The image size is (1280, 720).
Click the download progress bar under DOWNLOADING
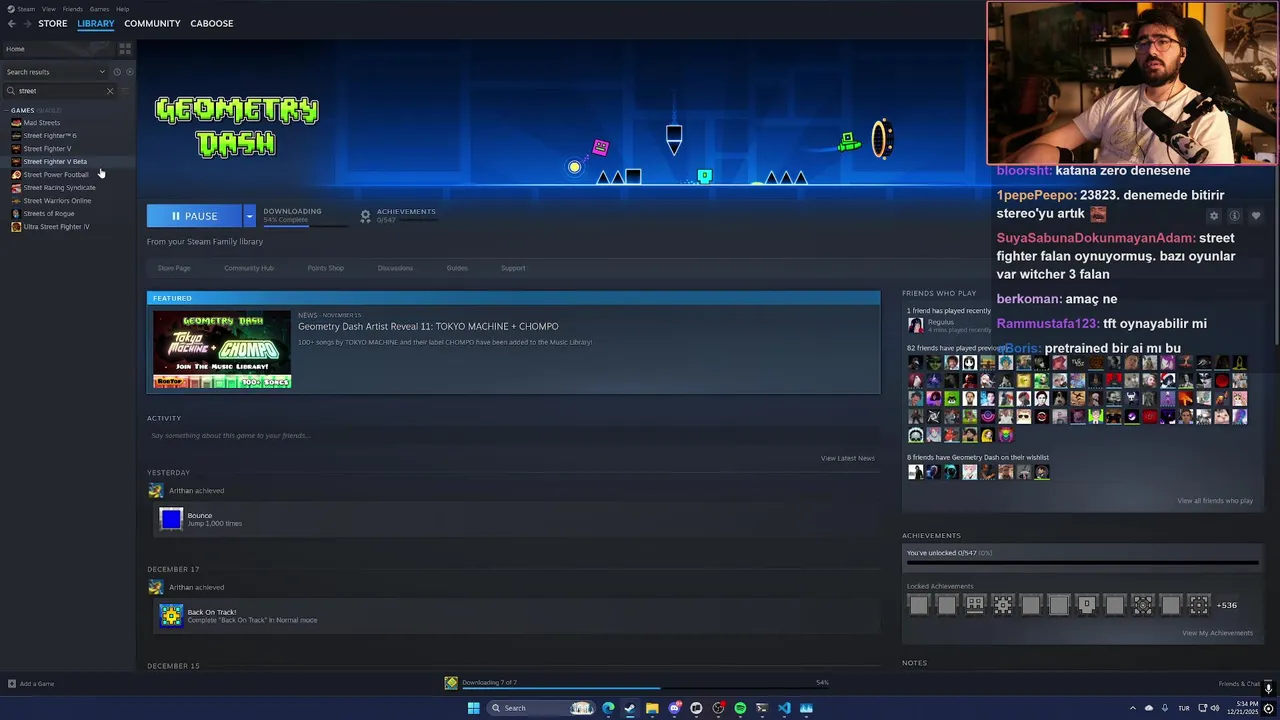[x=304, y=225]
